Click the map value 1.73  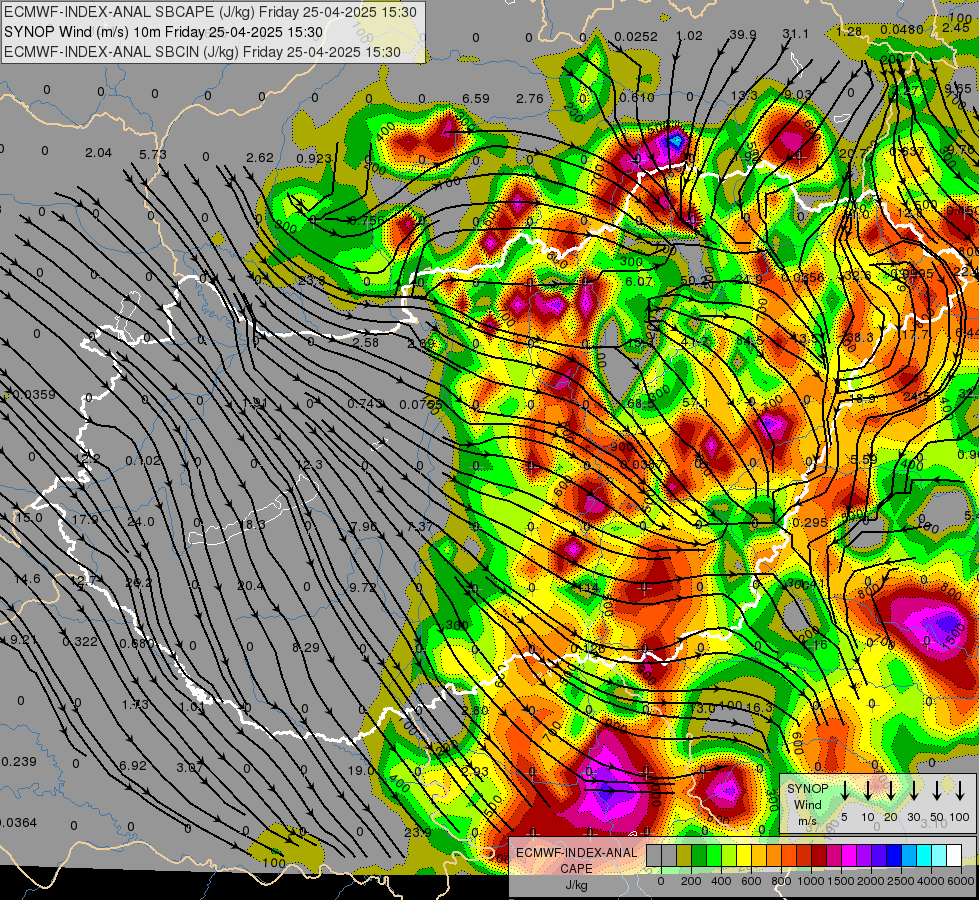pyautogui.click(x=135, y=705)
